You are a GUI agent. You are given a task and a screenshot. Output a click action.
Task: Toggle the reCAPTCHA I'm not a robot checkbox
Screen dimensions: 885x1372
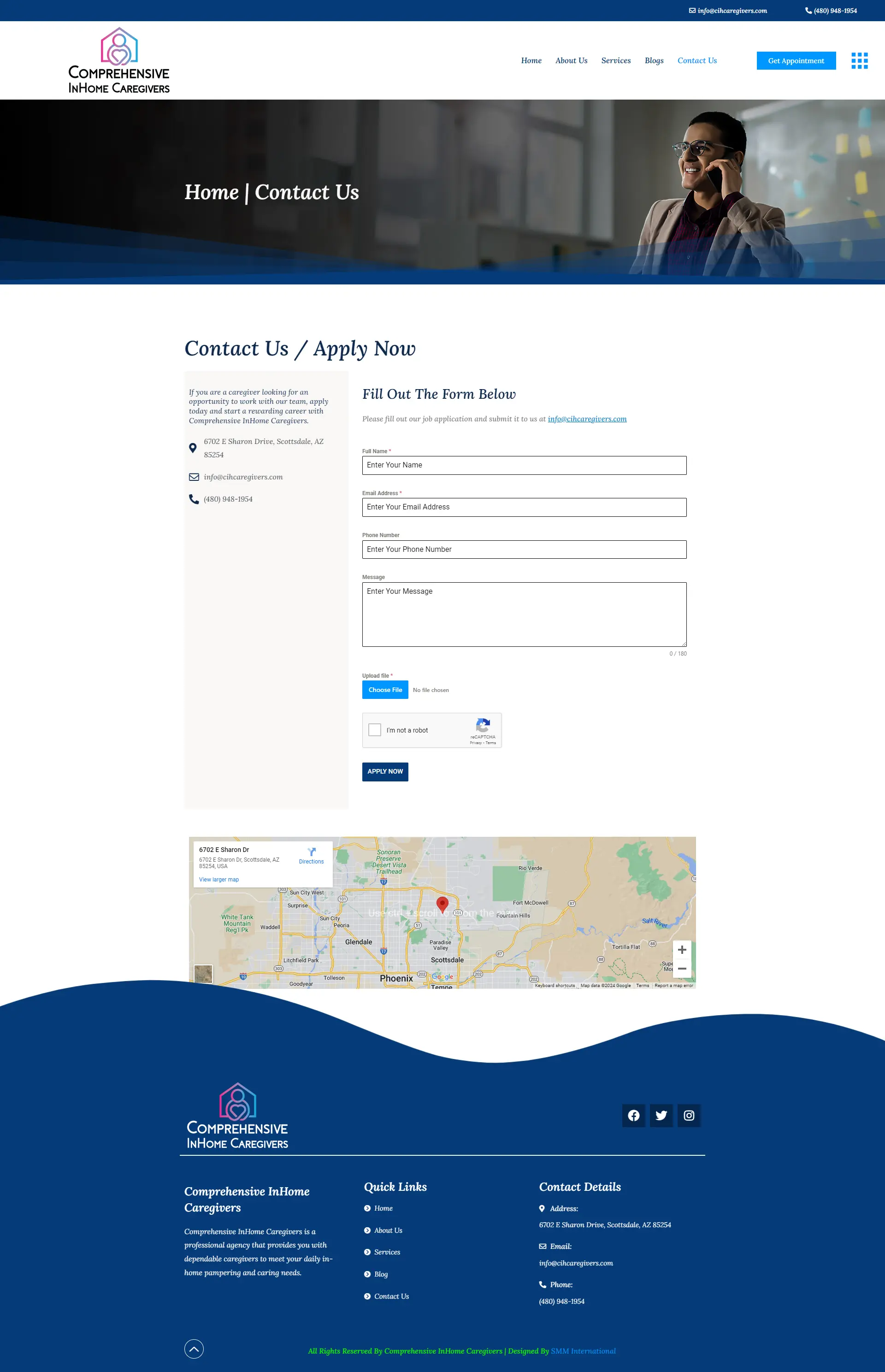tap(377, 730)
